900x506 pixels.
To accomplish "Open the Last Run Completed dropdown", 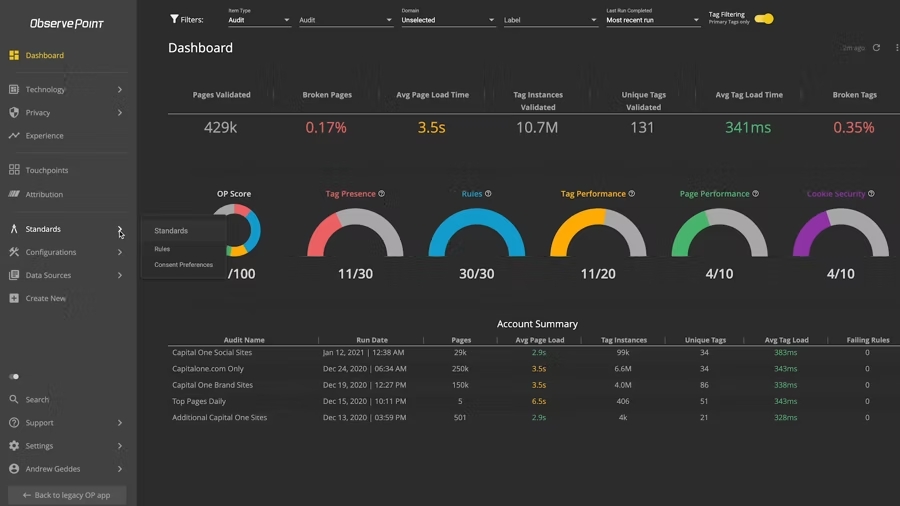I will [653, 20].
